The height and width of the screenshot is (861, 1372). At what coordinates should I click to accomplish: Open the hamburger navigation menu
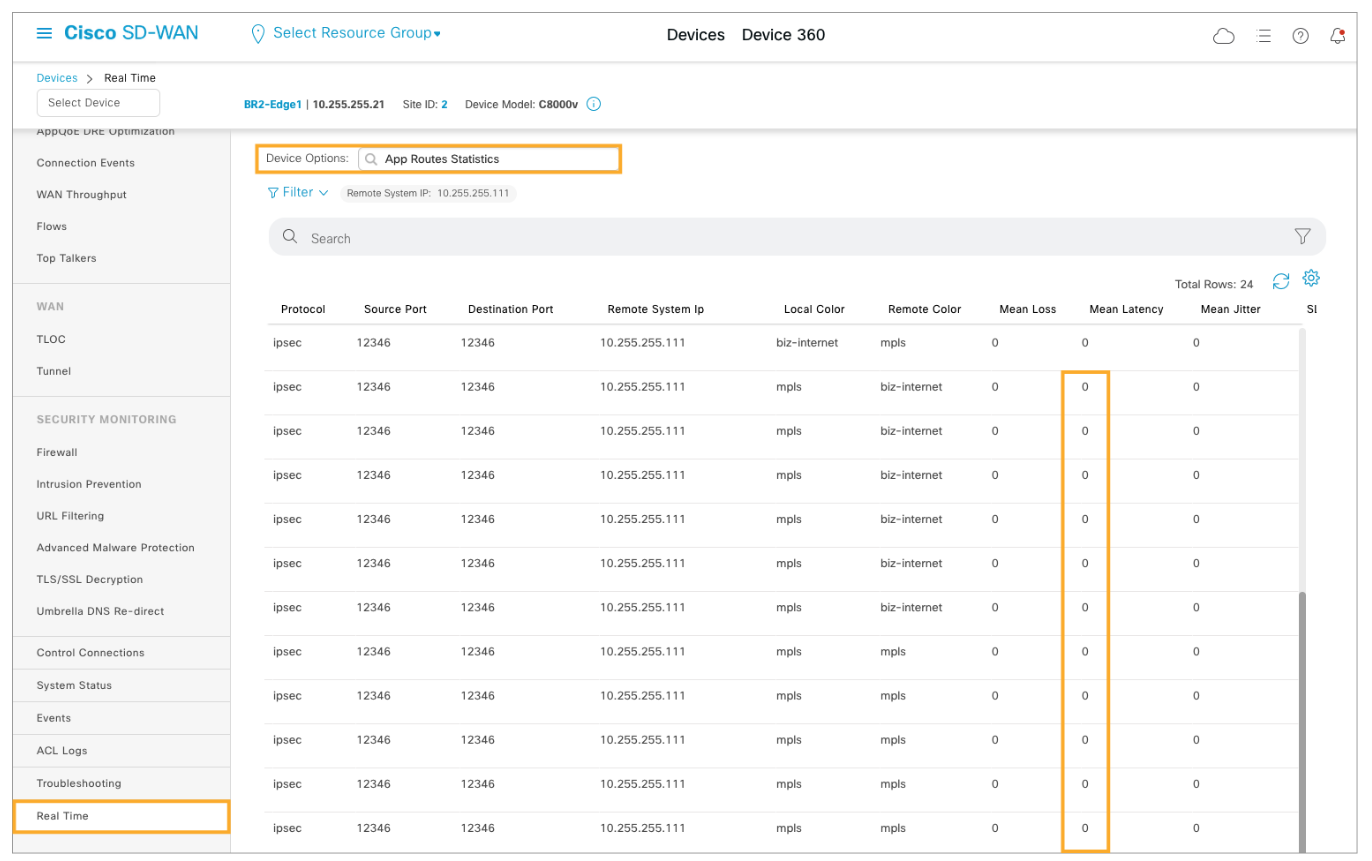click(44, 34)
